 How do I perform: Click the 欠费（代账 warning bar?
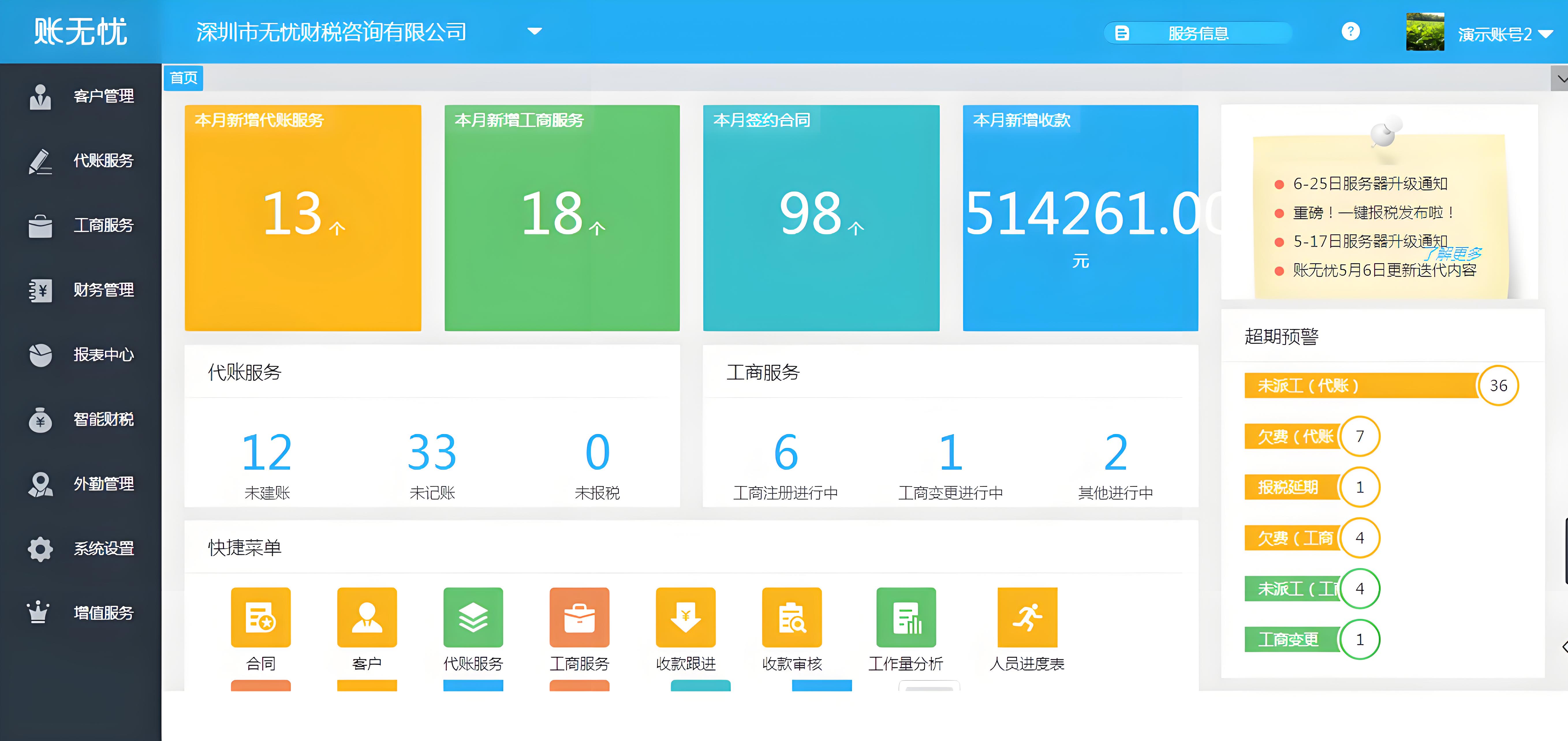point(1293,436)
